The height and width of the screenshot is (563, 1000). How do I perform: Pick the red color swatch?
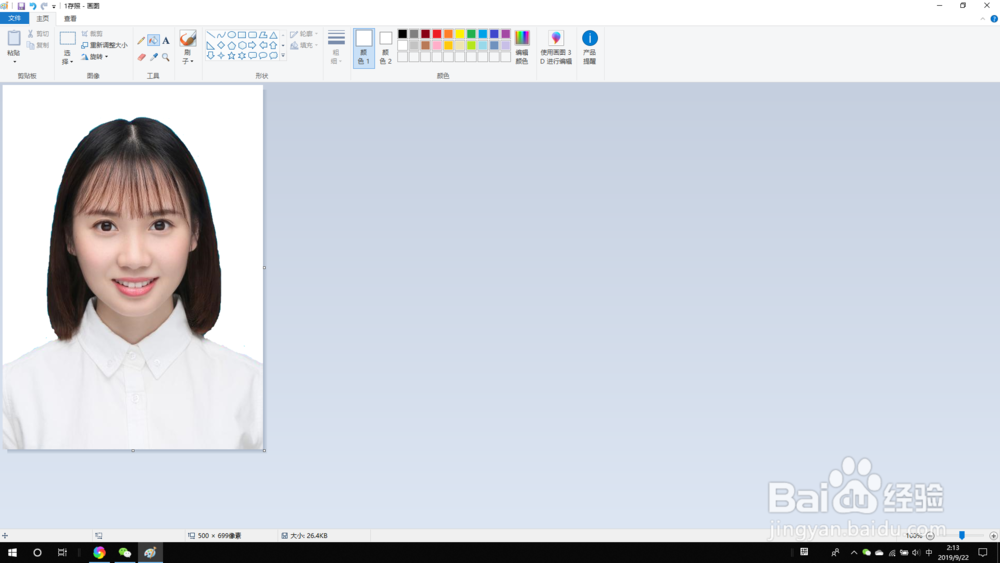point(437,34)
